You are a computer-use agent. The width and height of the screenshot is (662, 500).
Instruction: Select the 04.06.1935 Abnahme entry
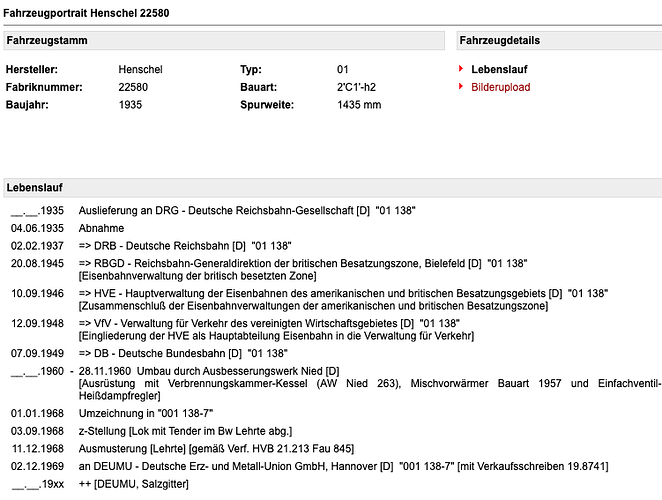(x=99, y=228)
